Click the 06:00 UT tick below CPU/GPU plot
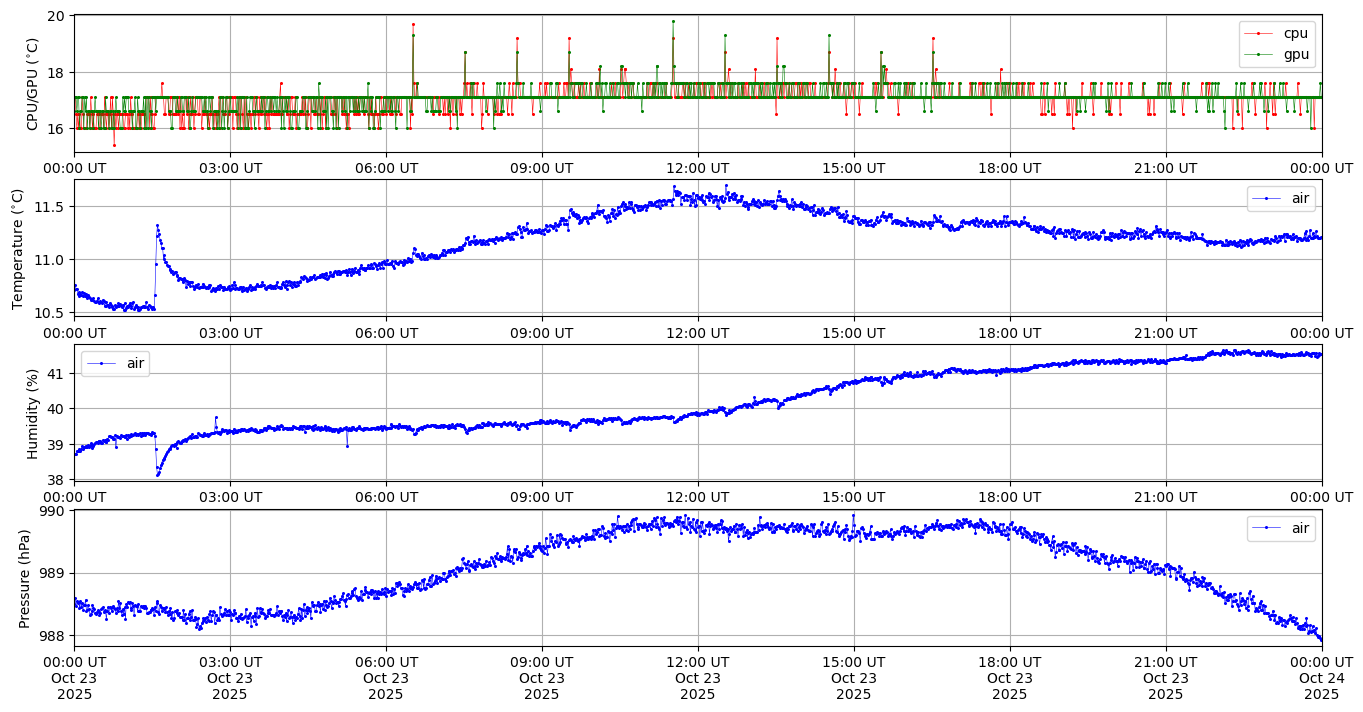 click(x=386, y=168)
